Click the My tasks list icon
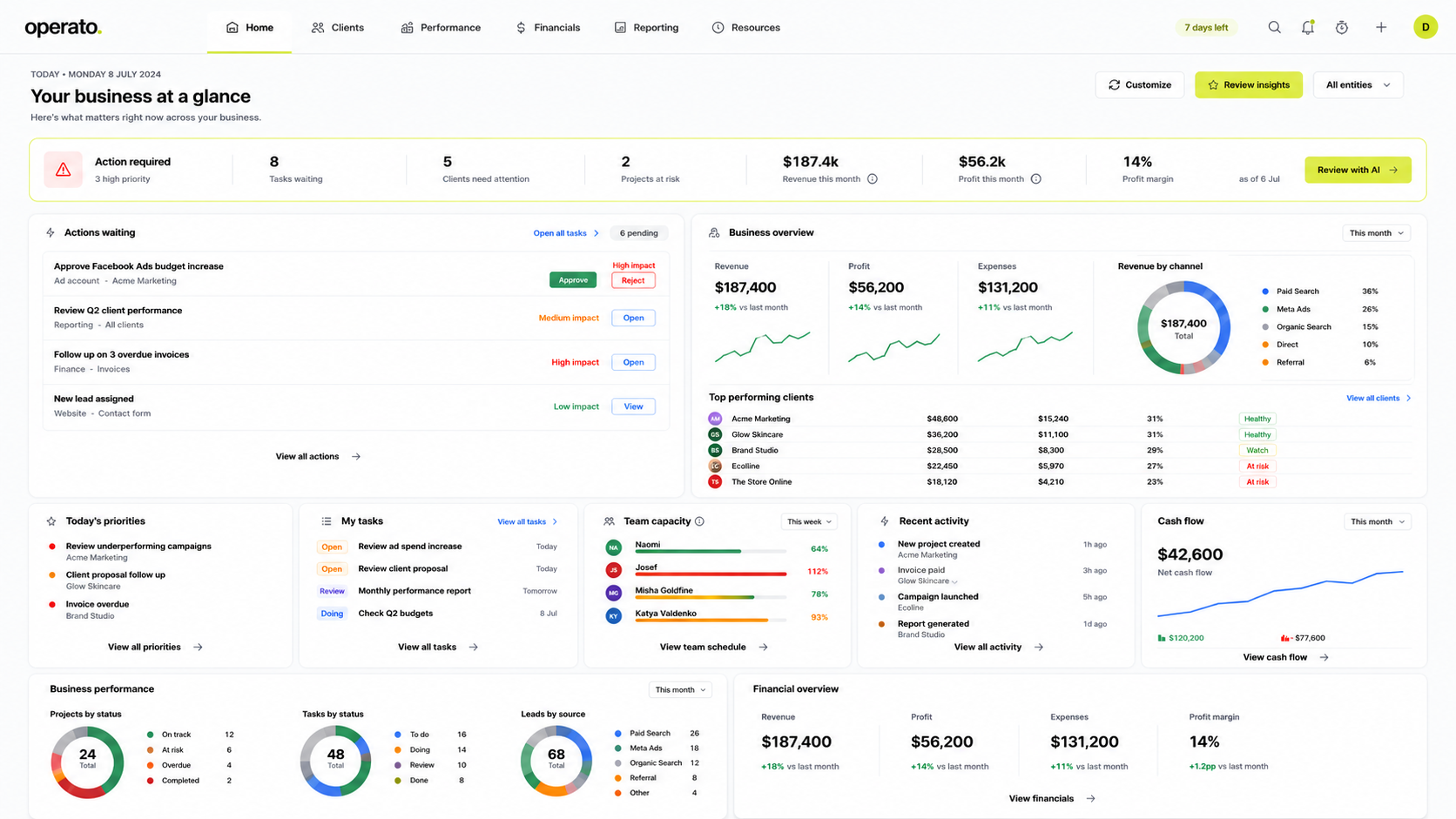 point(327,521)
